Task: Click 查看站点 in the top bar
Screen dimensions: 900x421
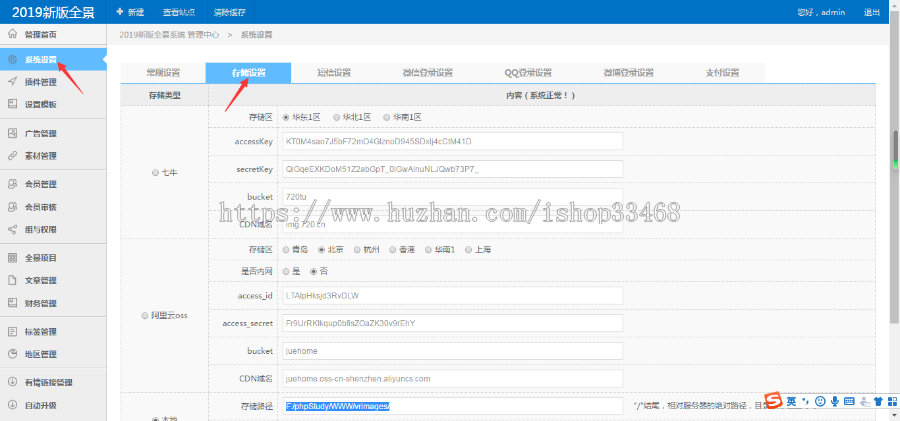Action: (179, 12)
